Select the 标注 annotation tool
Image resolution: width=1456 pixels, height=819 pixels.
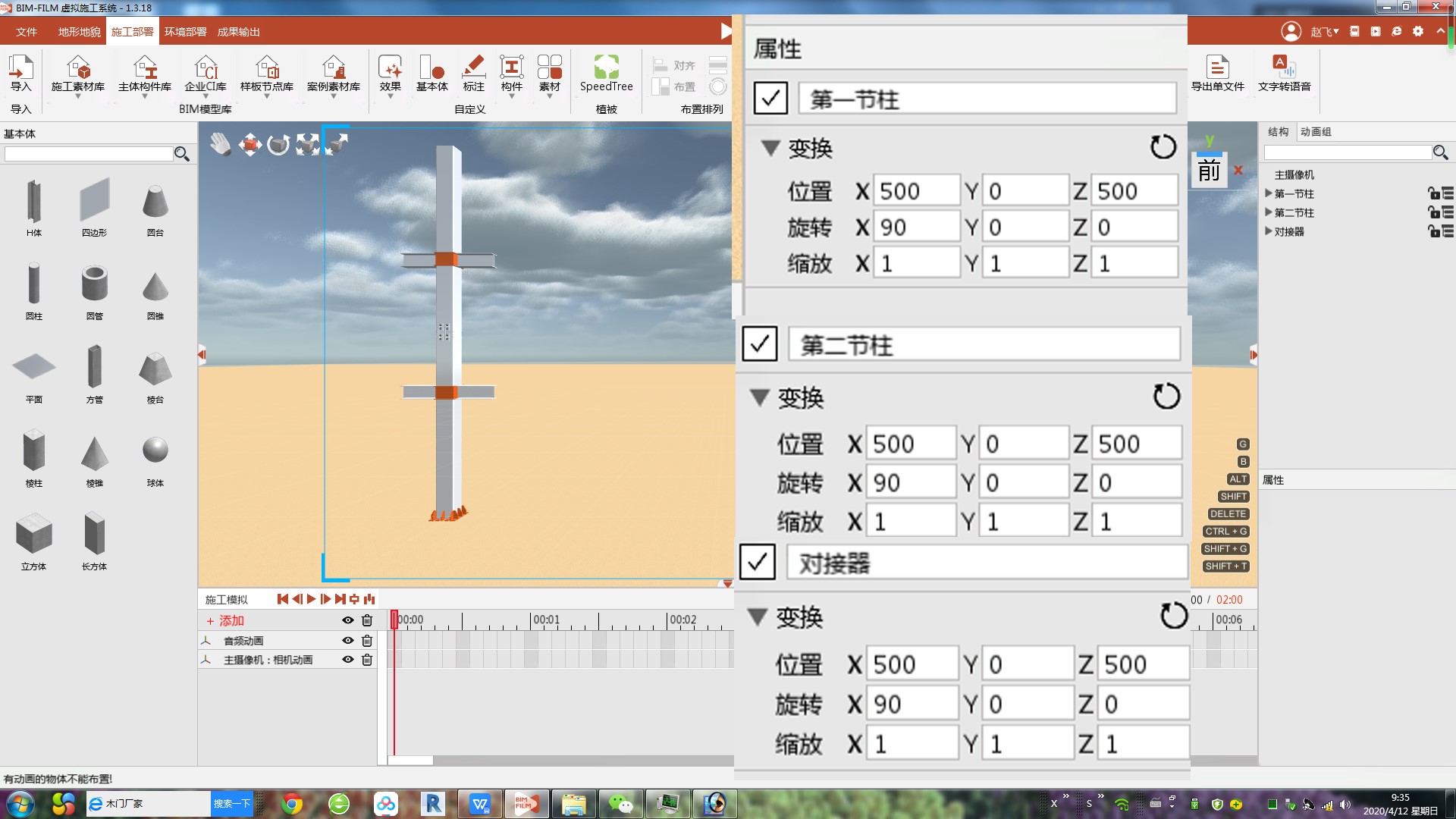click(x=474, y=74)
